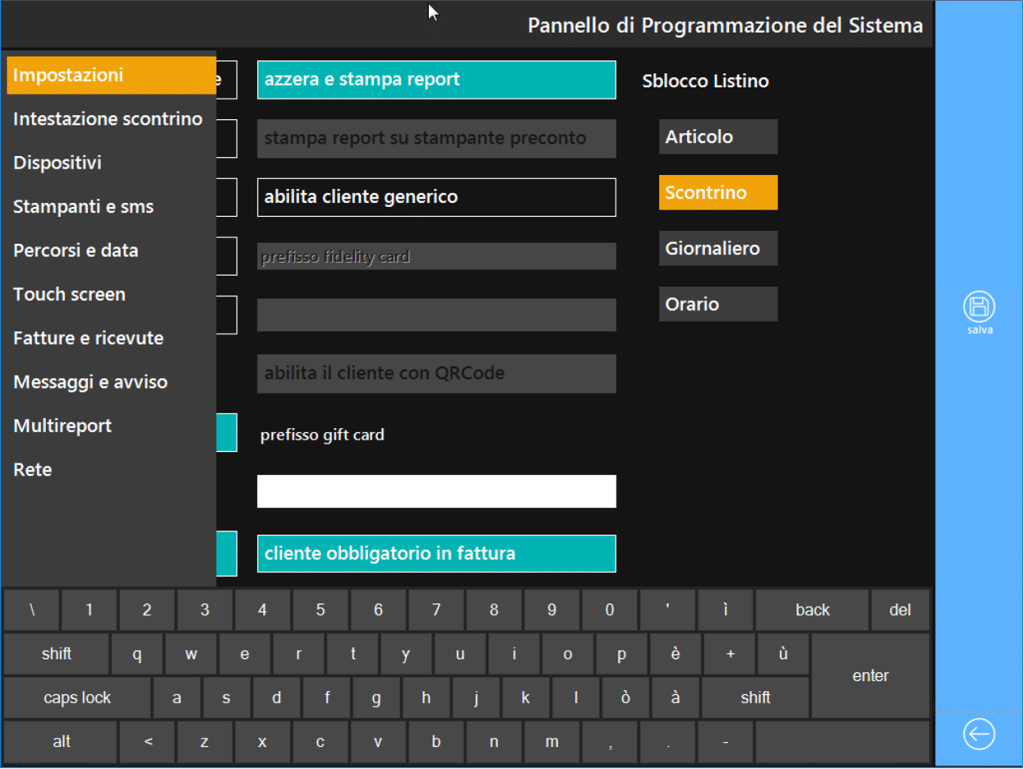The height and width of the screenshot is (769, 1024).
Task: Tap the alt key
Action: (x=61, y=742)
